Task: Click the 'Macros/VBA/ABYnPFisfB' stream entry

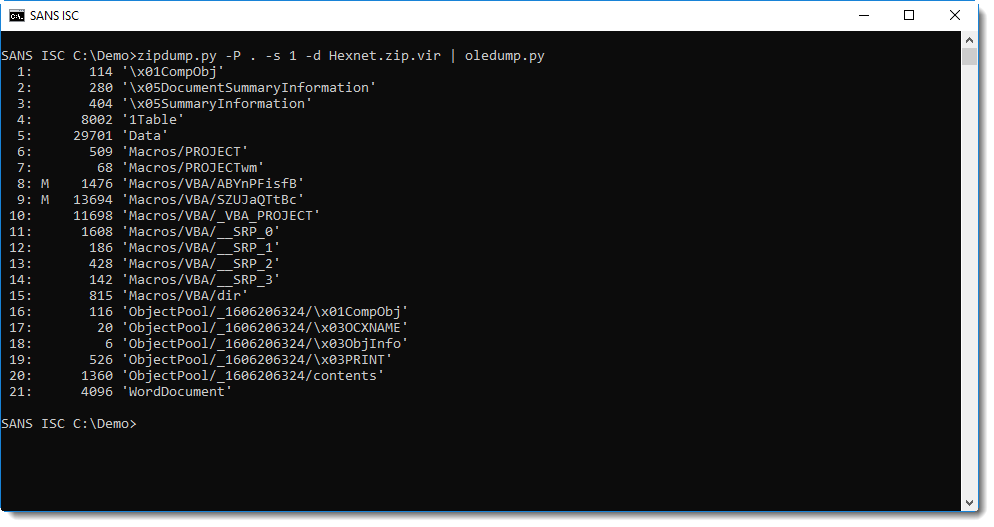Action: (x=213, y=184)
